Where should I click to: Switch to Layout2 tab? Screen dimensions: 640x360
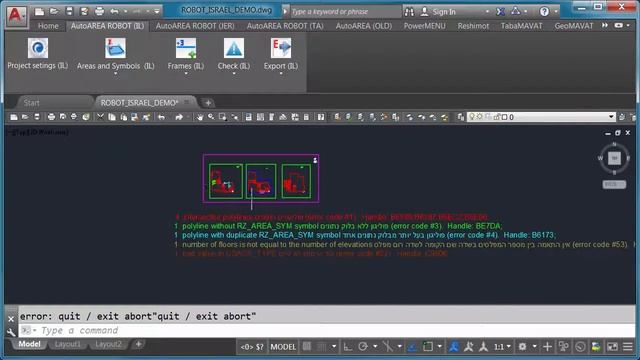(x=108, y=344)
